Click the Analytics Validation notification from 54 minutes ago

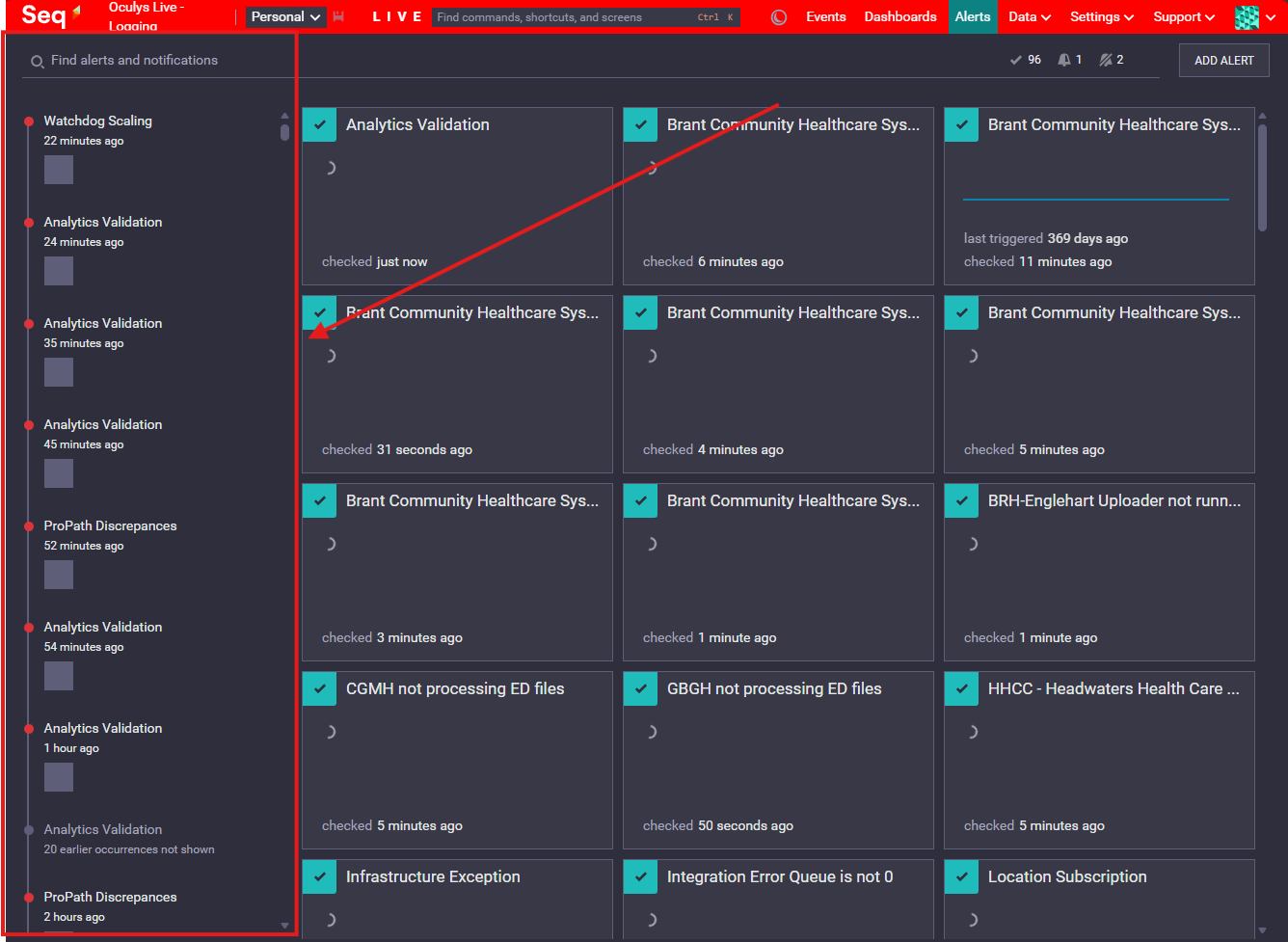pos(102,627)
